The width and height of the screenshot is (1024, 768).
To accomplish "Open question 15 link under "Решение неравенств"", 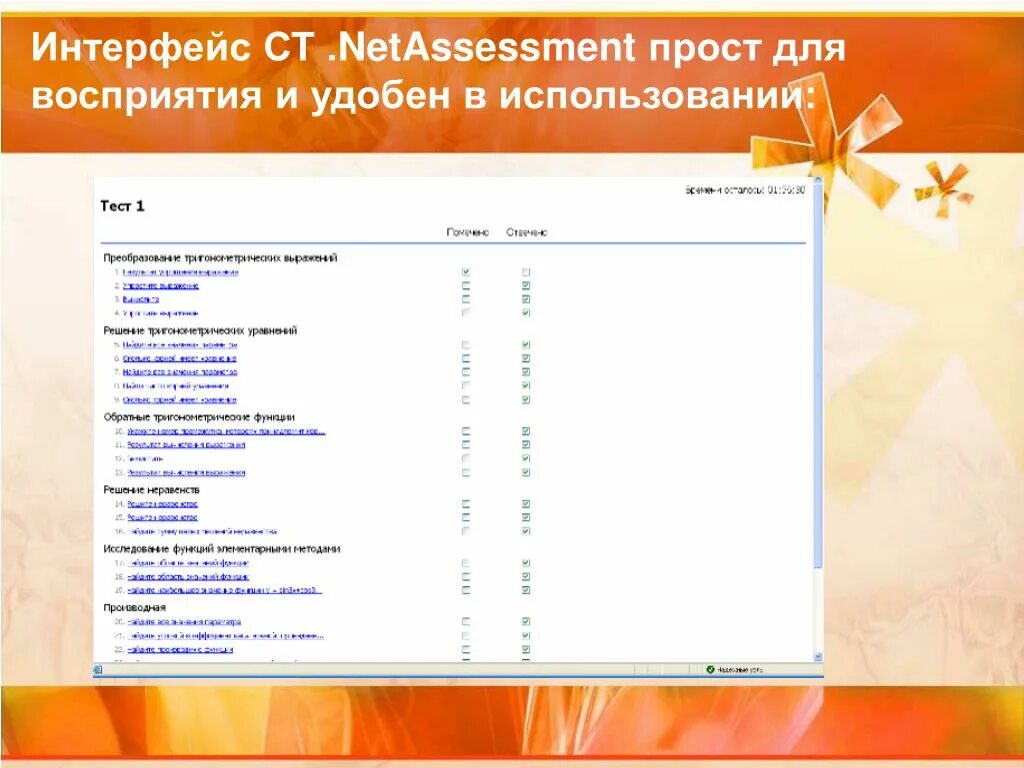I will point(162,517).
